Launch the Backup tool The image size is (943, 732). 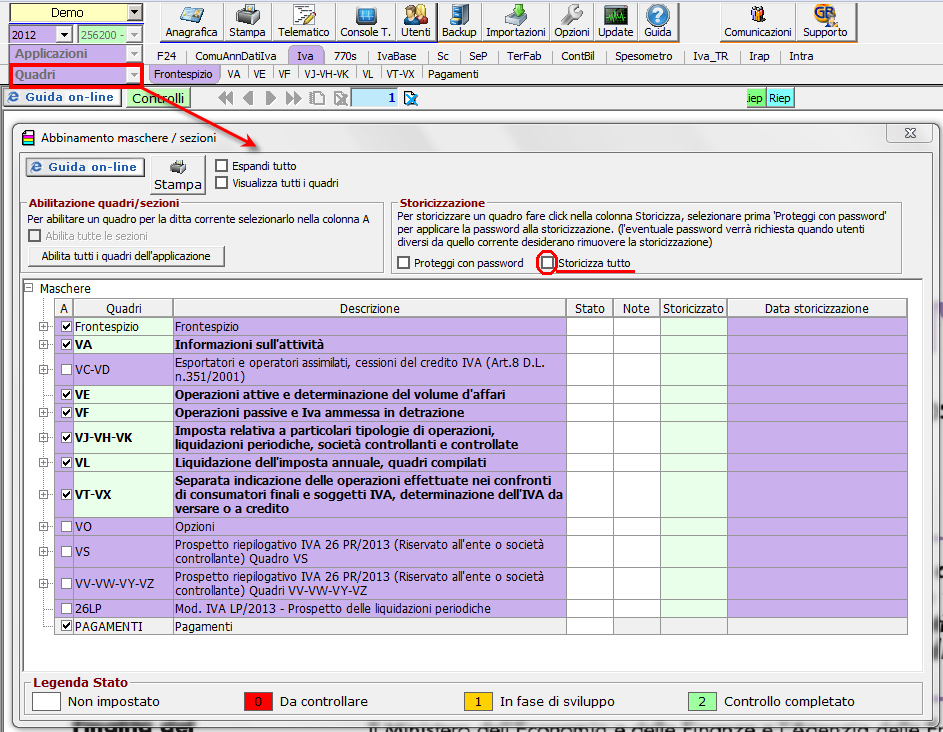(459, 21)
